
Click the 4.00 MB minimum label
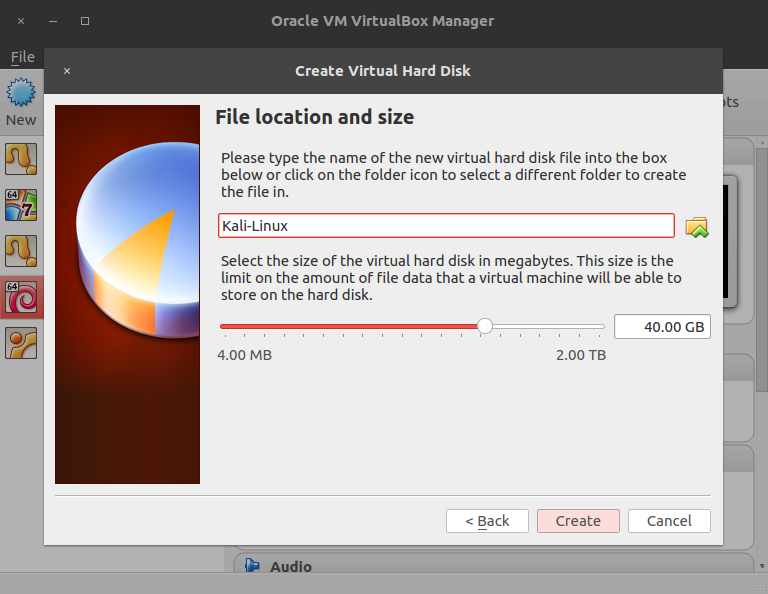point(244,355)
